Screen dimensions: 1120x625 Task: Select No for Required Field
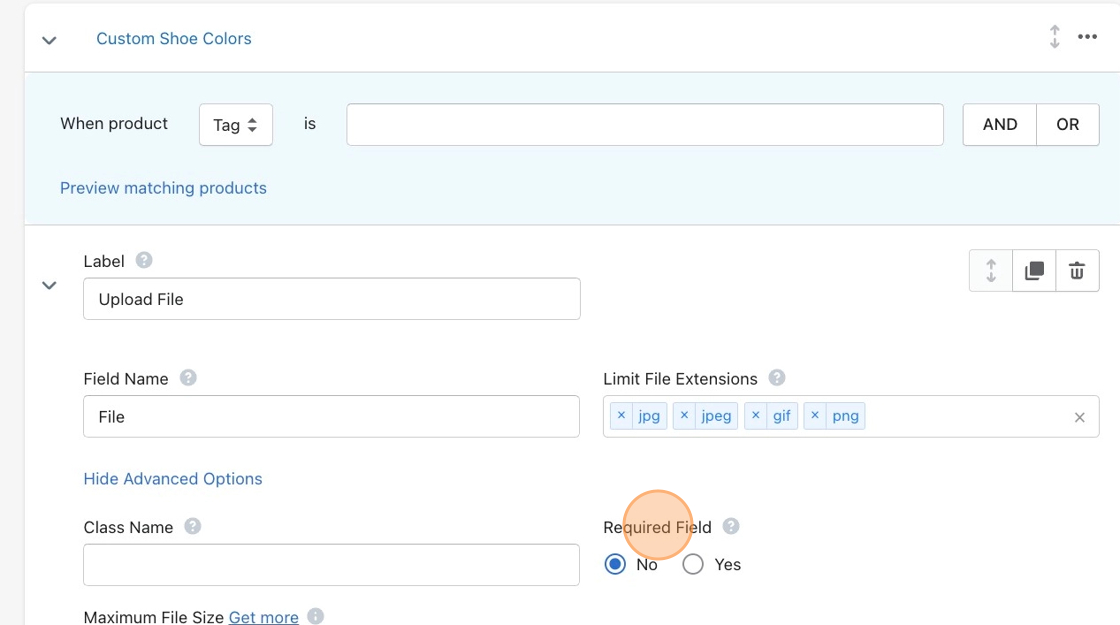pos(615,565)
